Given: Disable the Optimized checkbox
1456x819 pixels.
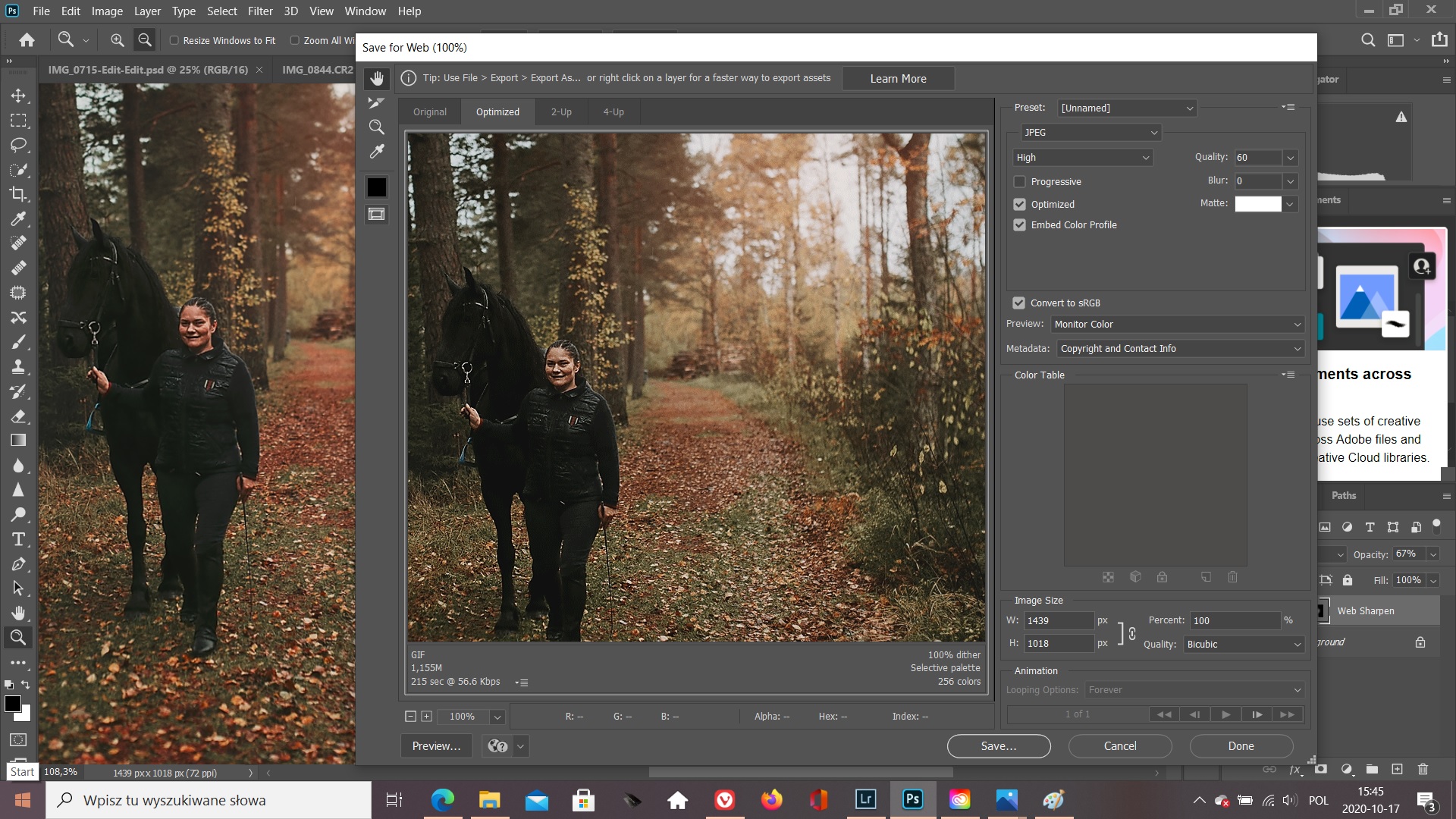Looking at the screenshot, I should coord(1020,204).
